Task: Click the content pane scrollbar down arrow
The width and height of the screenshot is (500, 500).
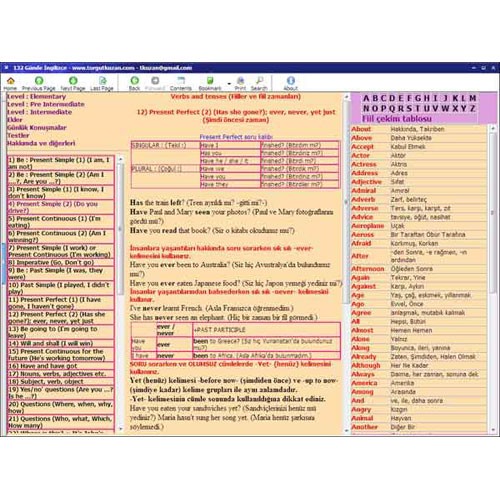Action: click(x=346, y=430)
